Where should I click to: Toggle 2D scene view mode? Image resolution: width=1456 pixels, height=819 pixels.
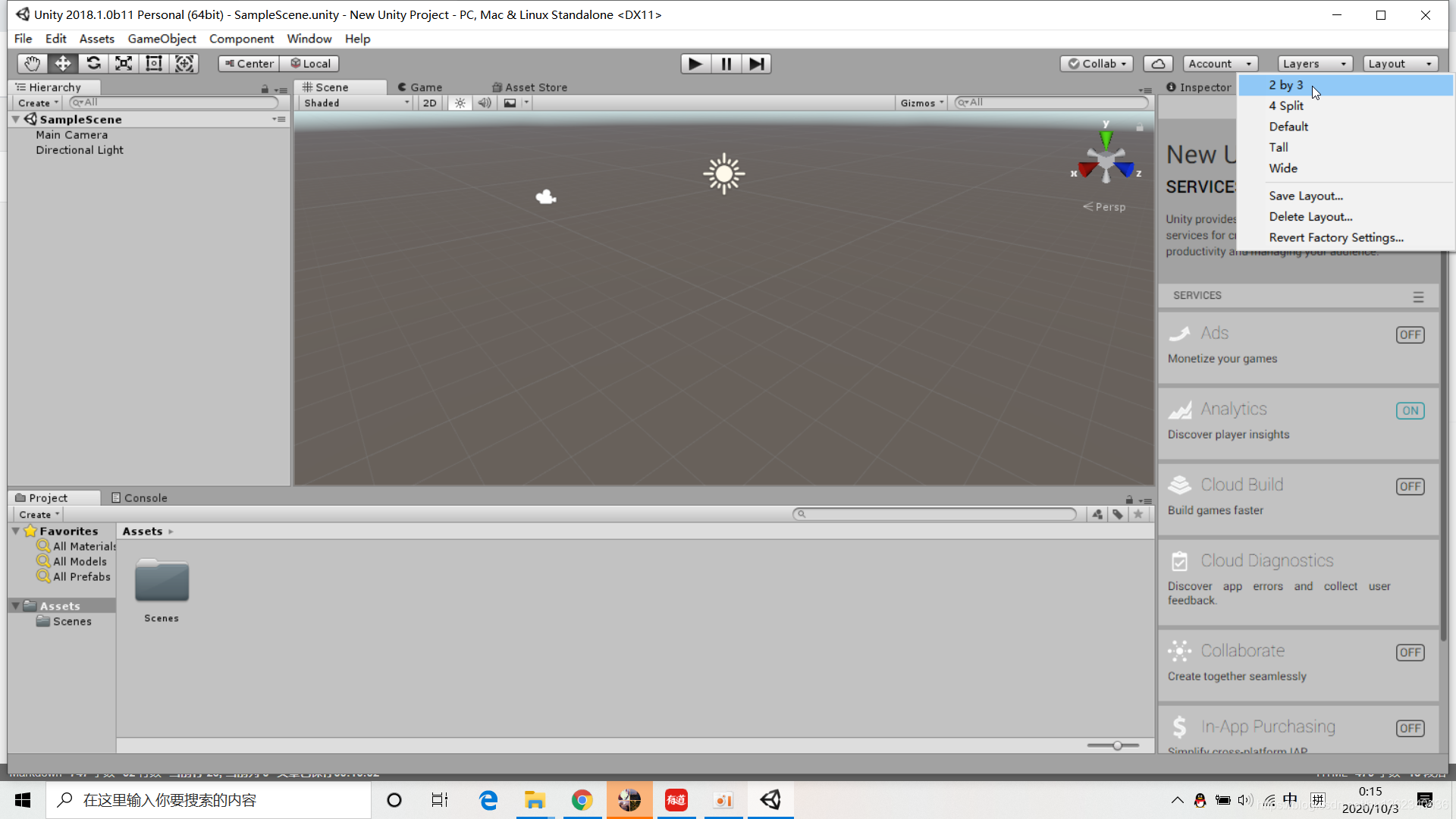click(429, 103)
